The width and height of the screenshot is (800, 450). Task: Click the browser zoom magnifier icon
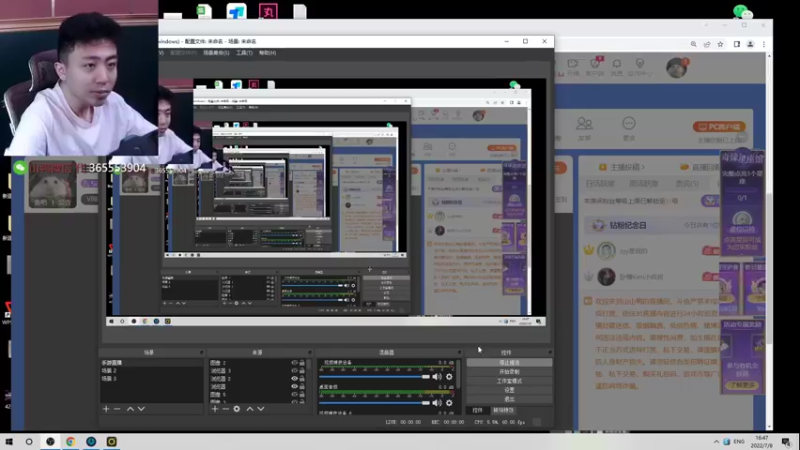pos(693,44)
